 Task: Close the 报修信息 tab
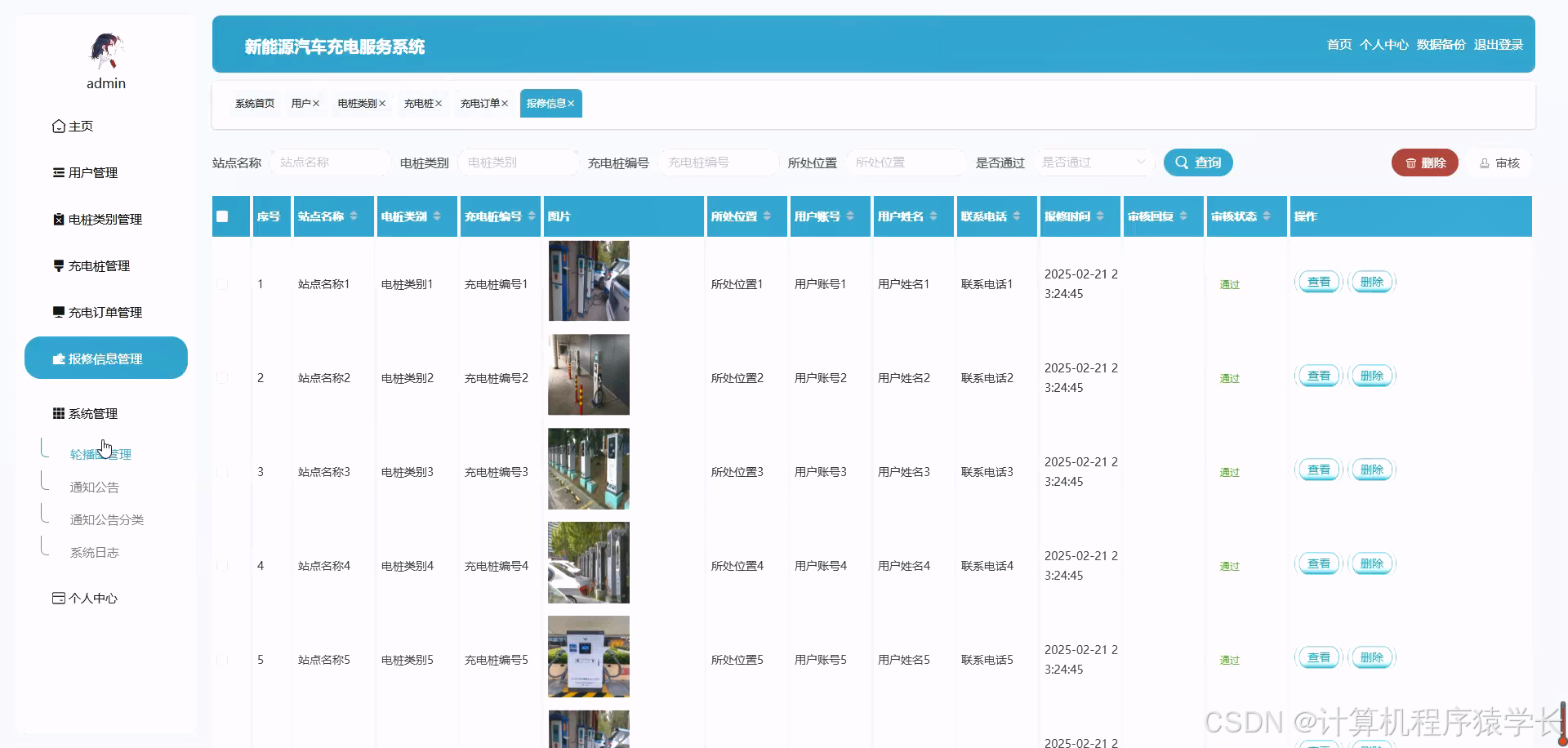(x=571, y=103)
